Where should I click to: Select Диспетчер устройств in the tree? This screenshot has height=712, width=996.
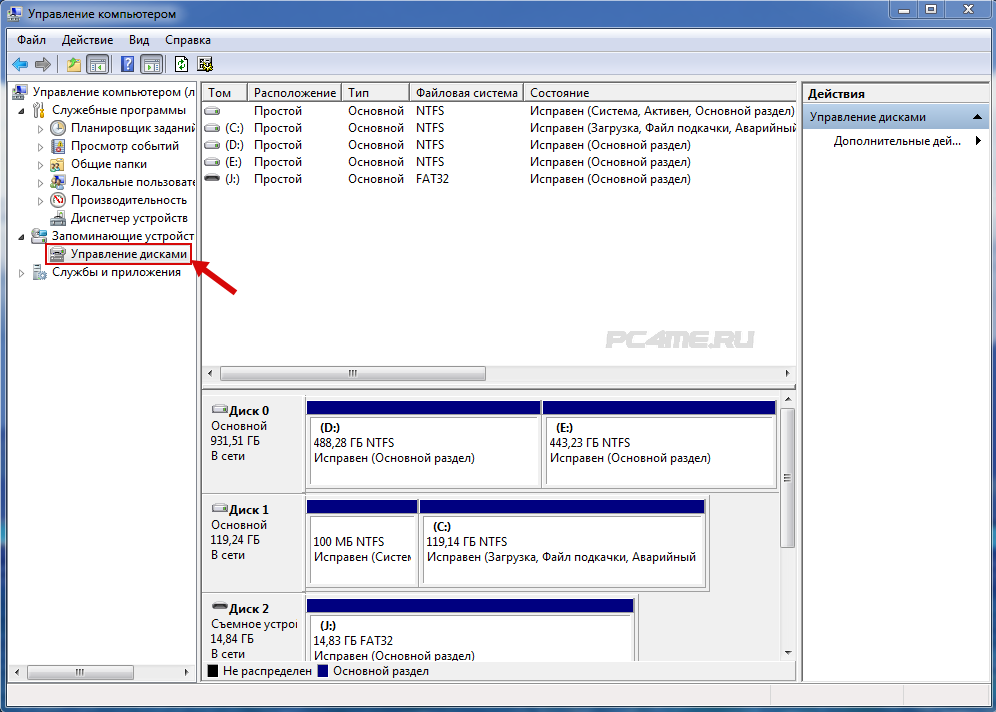(128, 218)
